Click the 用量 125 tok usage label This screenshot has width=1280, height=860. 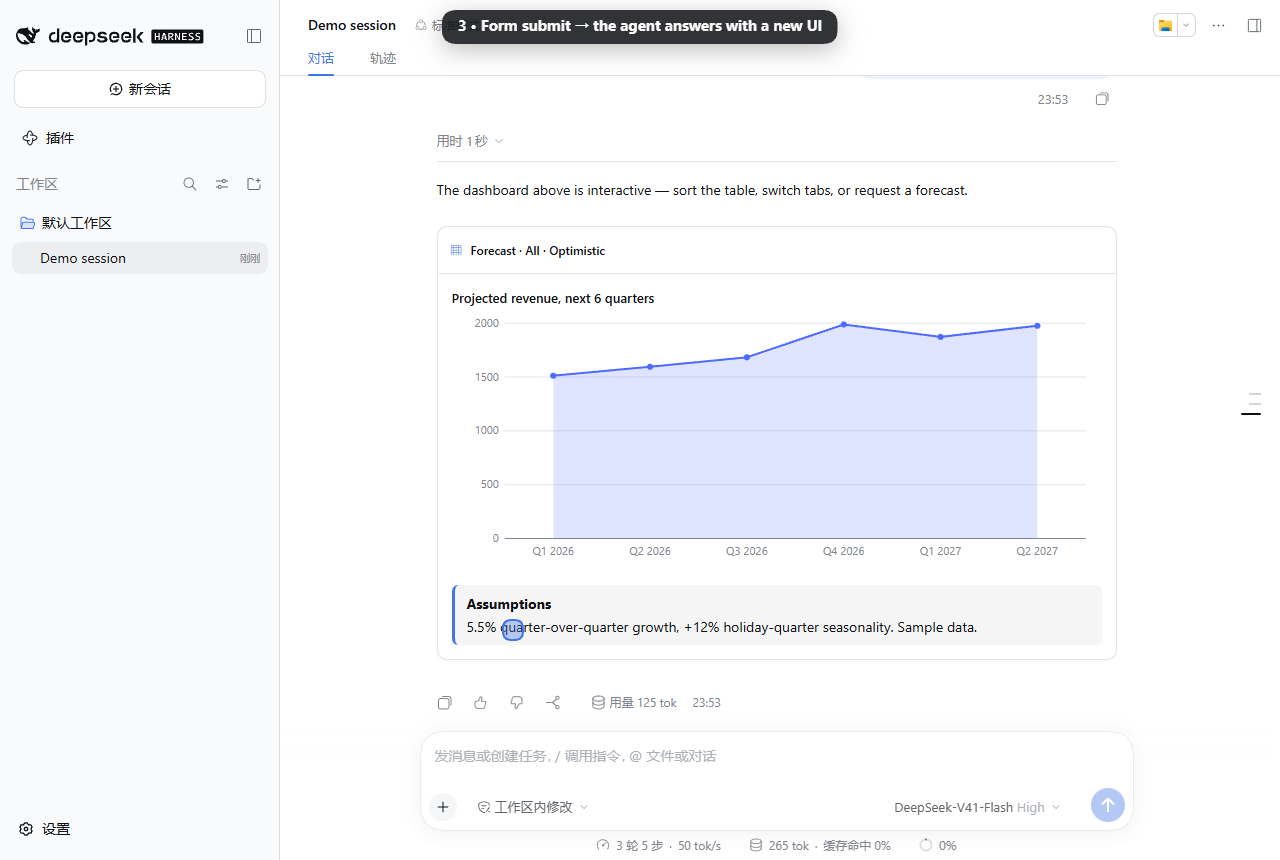[634, 703]
